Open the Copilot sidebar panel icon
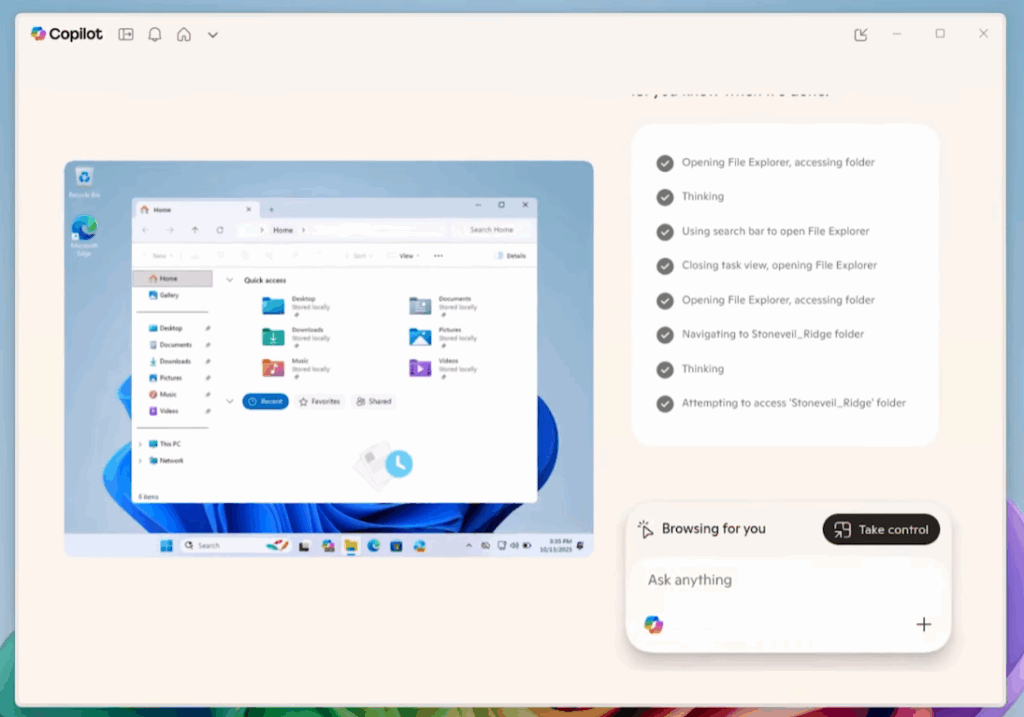The width and height of the screenshot is (1024, 717). tap(126, 34)
